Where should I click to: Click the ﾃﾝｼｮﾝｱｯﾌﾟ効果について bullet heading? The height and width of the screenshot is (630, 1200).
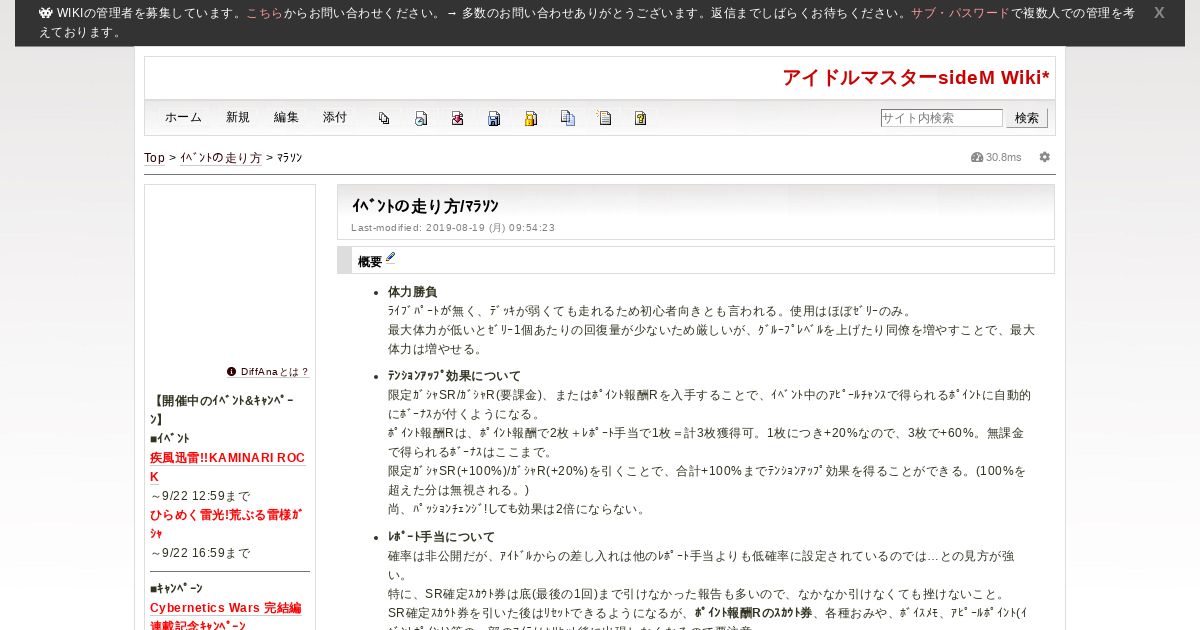(x=454, y=376)
